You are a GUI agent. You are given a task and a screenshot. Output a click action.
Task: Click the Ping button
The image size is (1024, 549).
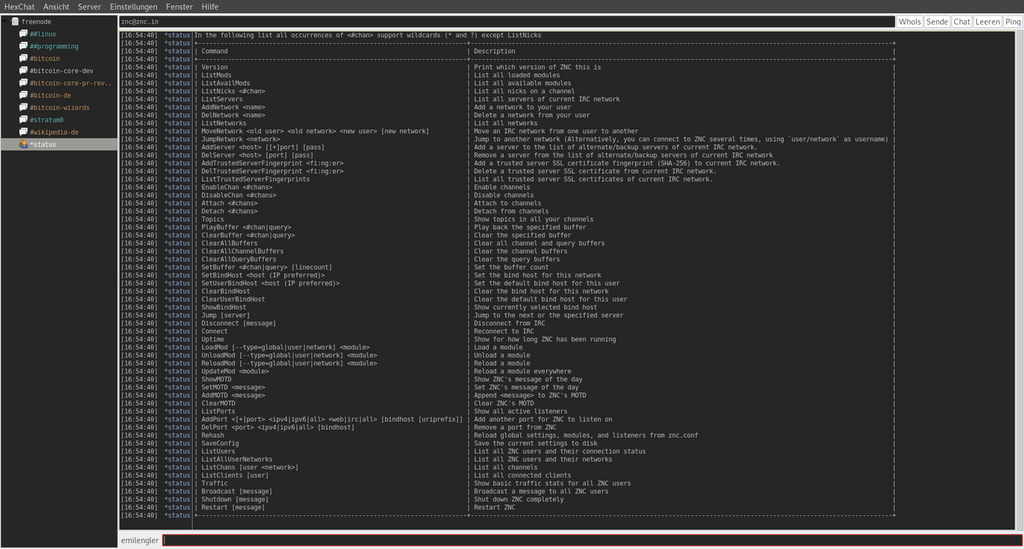tap(1012, 22)
